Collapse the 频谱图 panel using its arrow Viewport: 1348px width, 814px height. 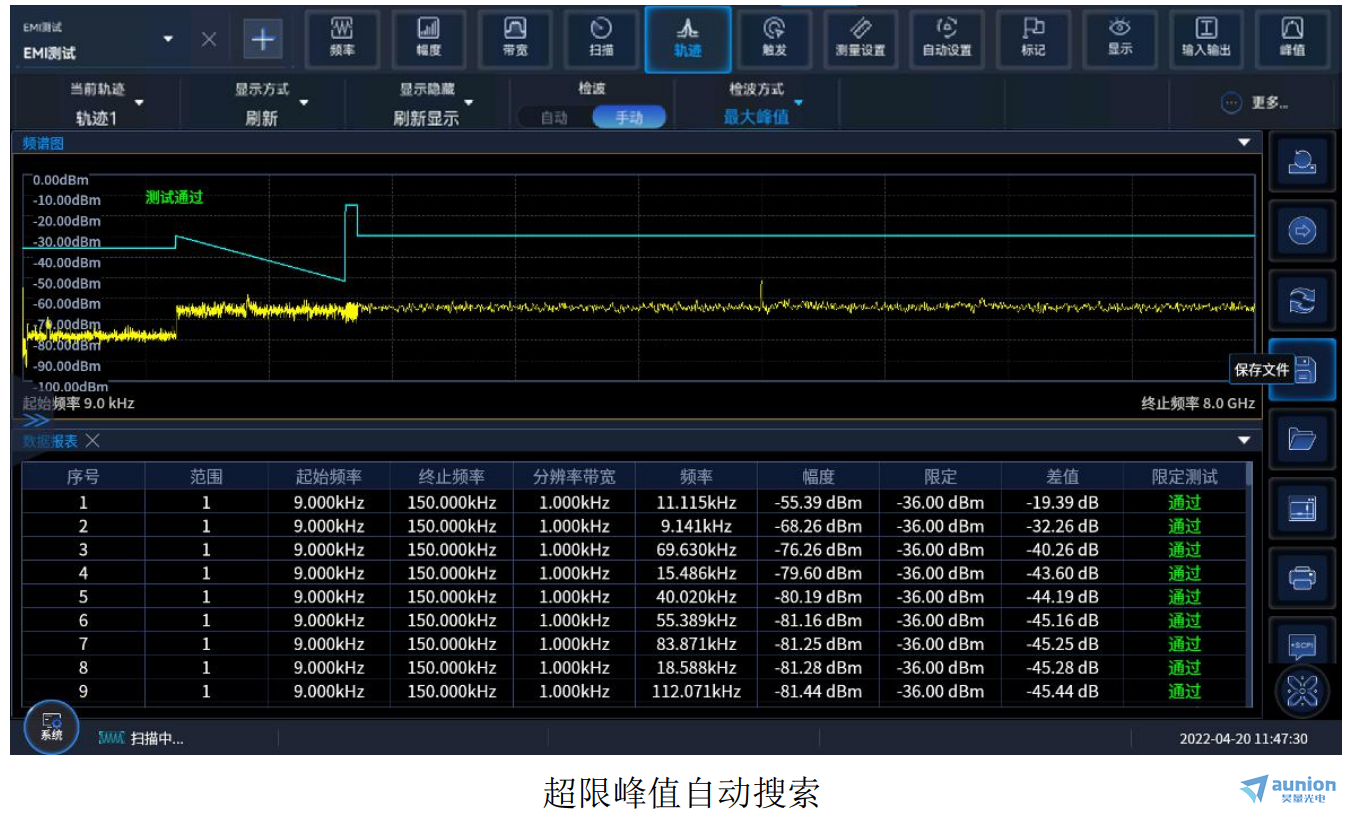click(x=1244, y=143)
